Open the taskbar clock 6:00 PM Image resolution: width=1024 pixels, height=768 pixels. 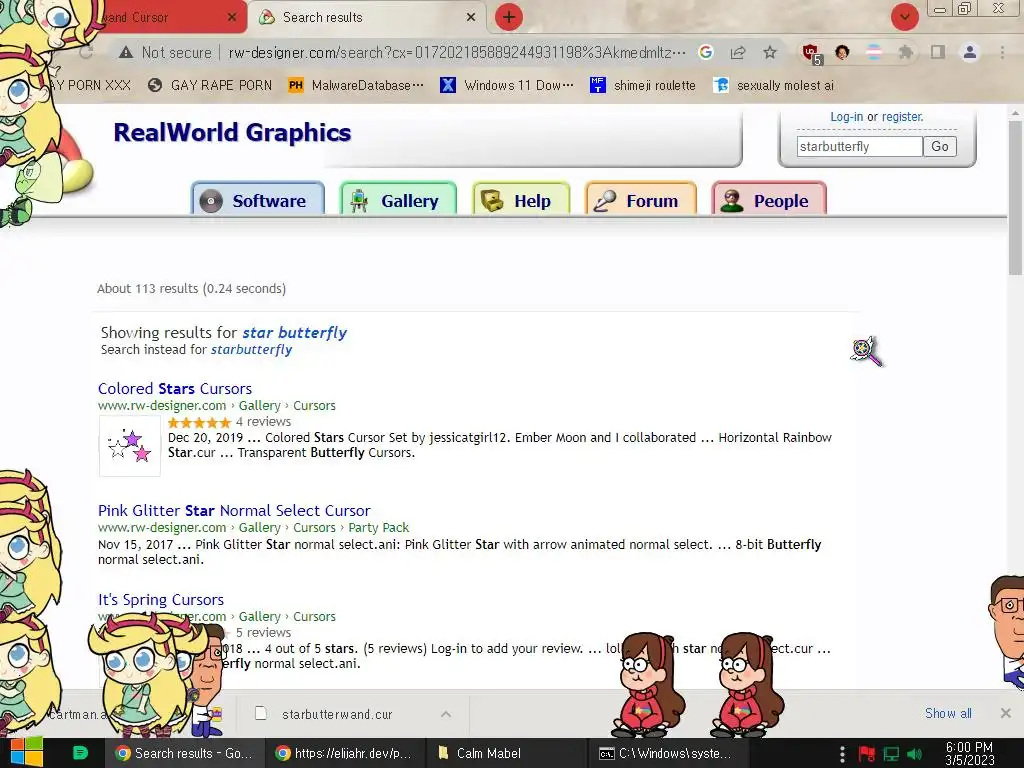click(970, 754)
